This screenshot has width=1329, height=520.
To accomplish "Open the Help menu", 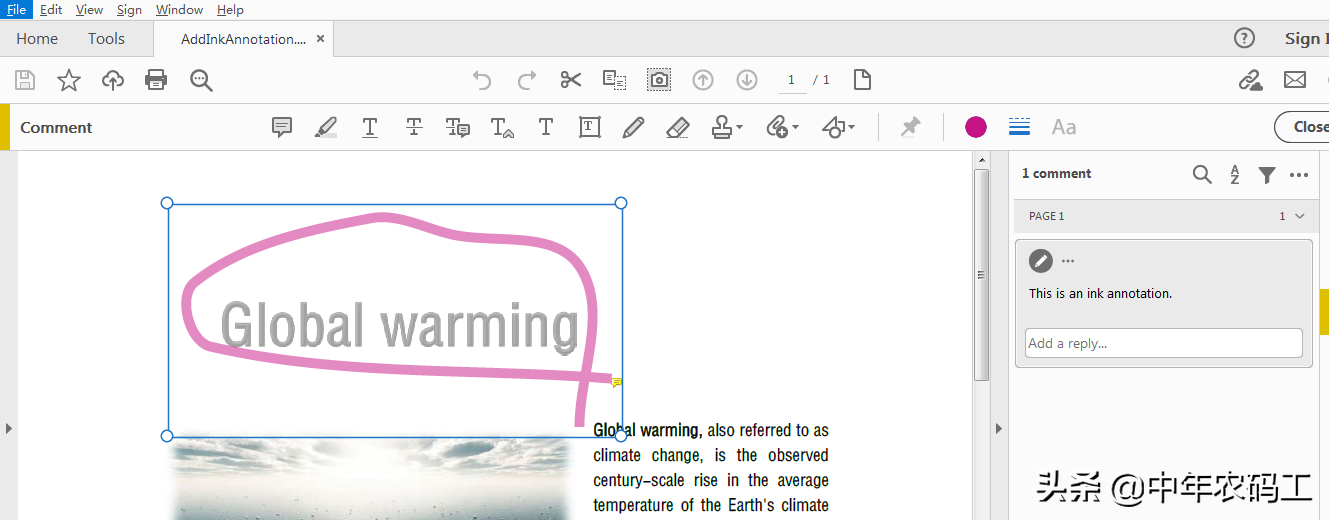I will pyautogui.click(x=230, y=9).
